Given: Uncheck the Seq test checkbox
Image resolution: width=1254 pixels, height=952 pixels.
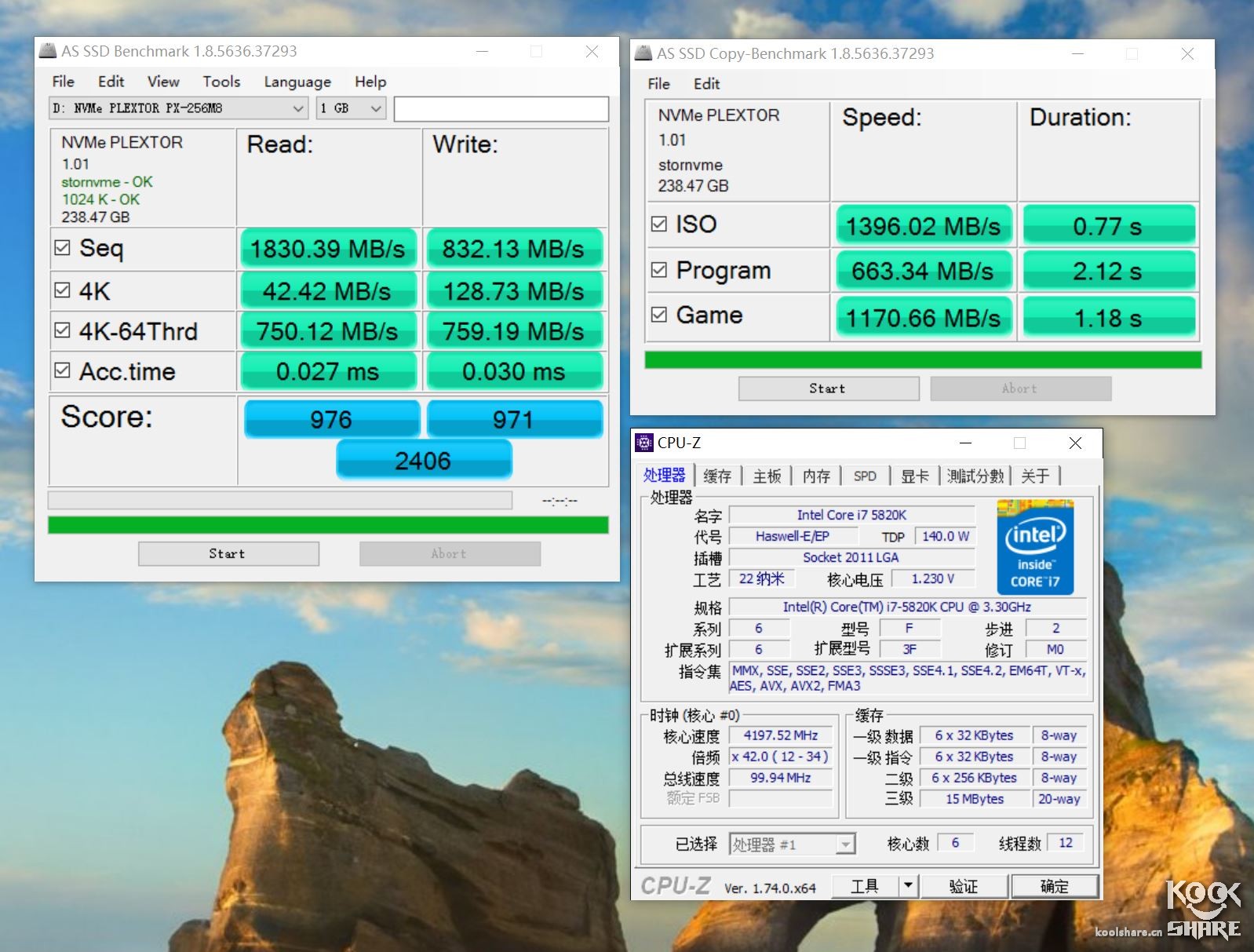Looking at the screenshot, I should coord(63,247).
